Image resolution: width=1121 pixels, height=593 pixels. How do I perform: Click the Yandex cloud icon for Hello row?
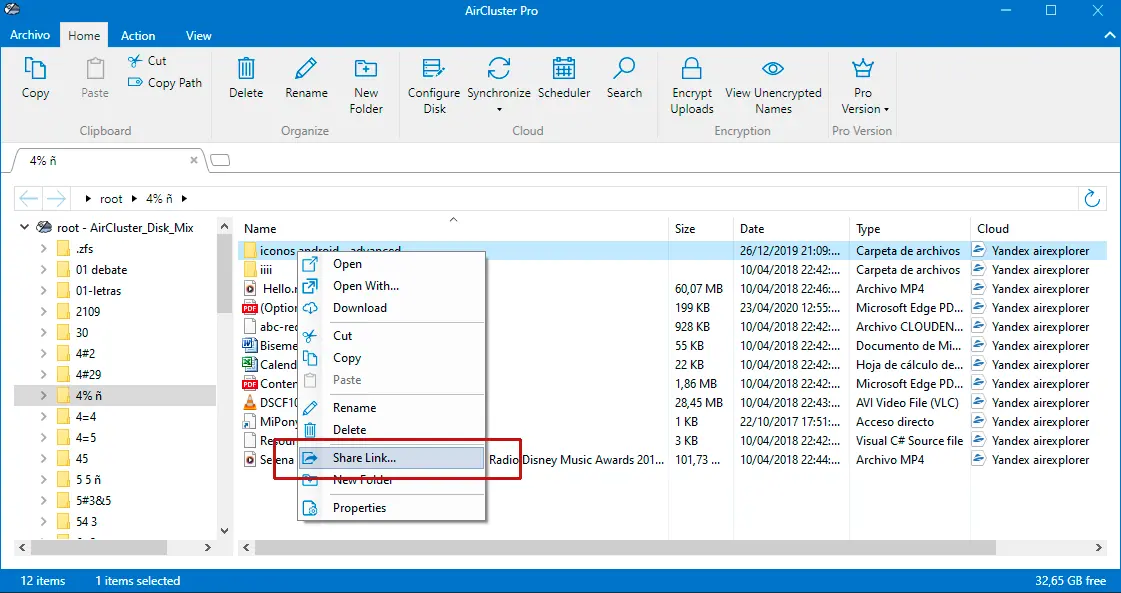click(979, 288)
